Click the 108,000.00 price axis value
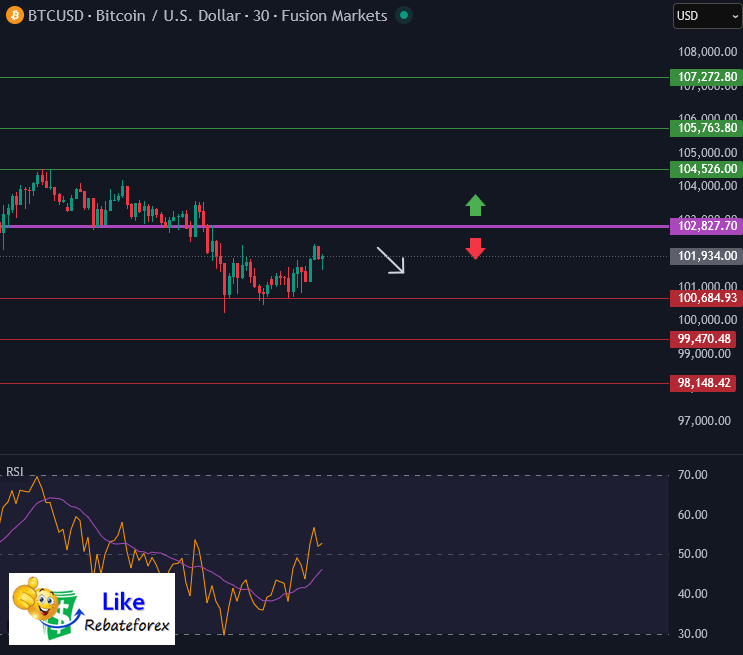Screen dimensions: 743x655 click(x=707, y=52)
